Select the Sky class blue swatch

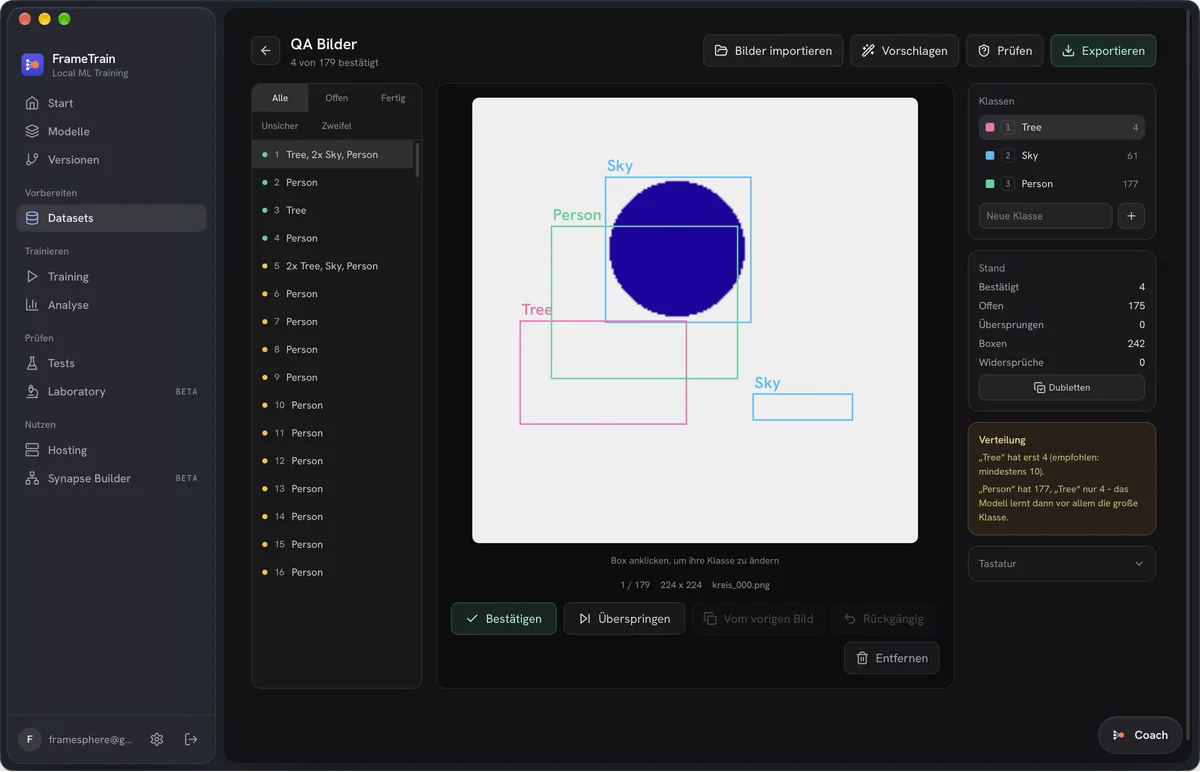tap(990, 156)
